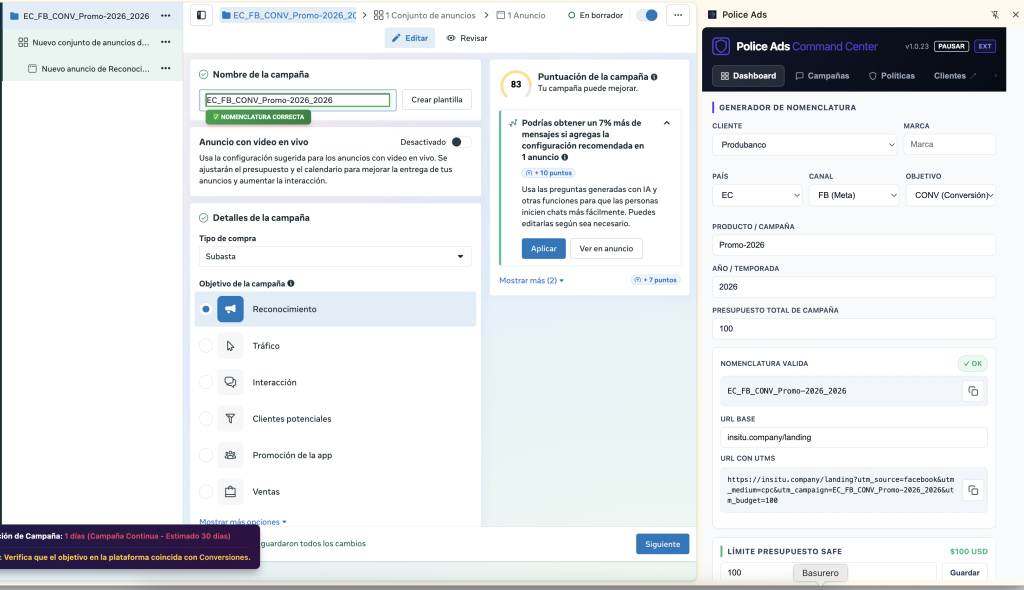Click the URL base field insitu.company/landing

(x=854, y=437)
